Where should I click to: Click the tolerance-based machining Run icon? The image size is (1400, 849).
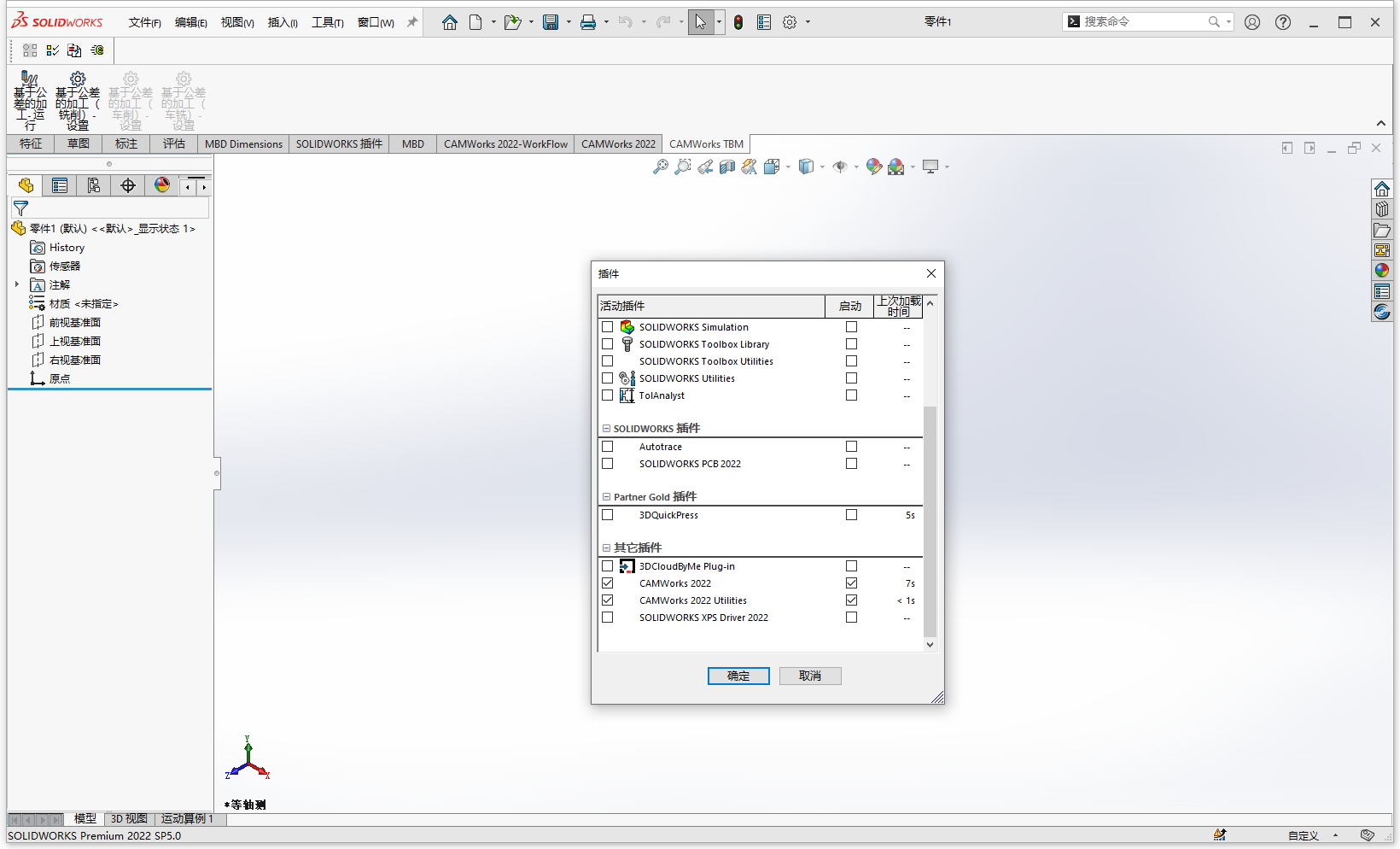point(30,100)
